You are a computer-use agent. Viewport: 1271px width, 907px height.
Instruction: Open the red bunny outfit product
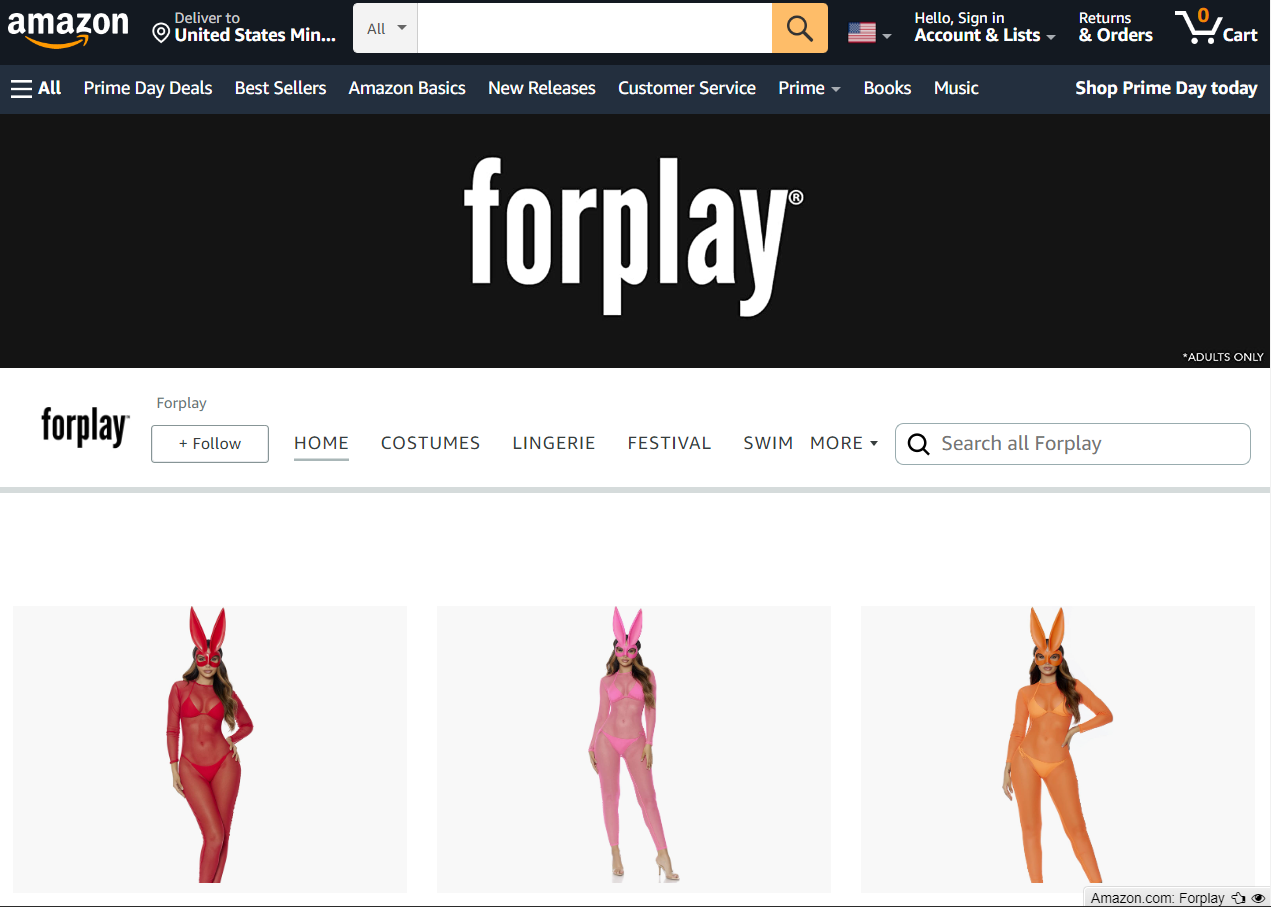[210, 749]
